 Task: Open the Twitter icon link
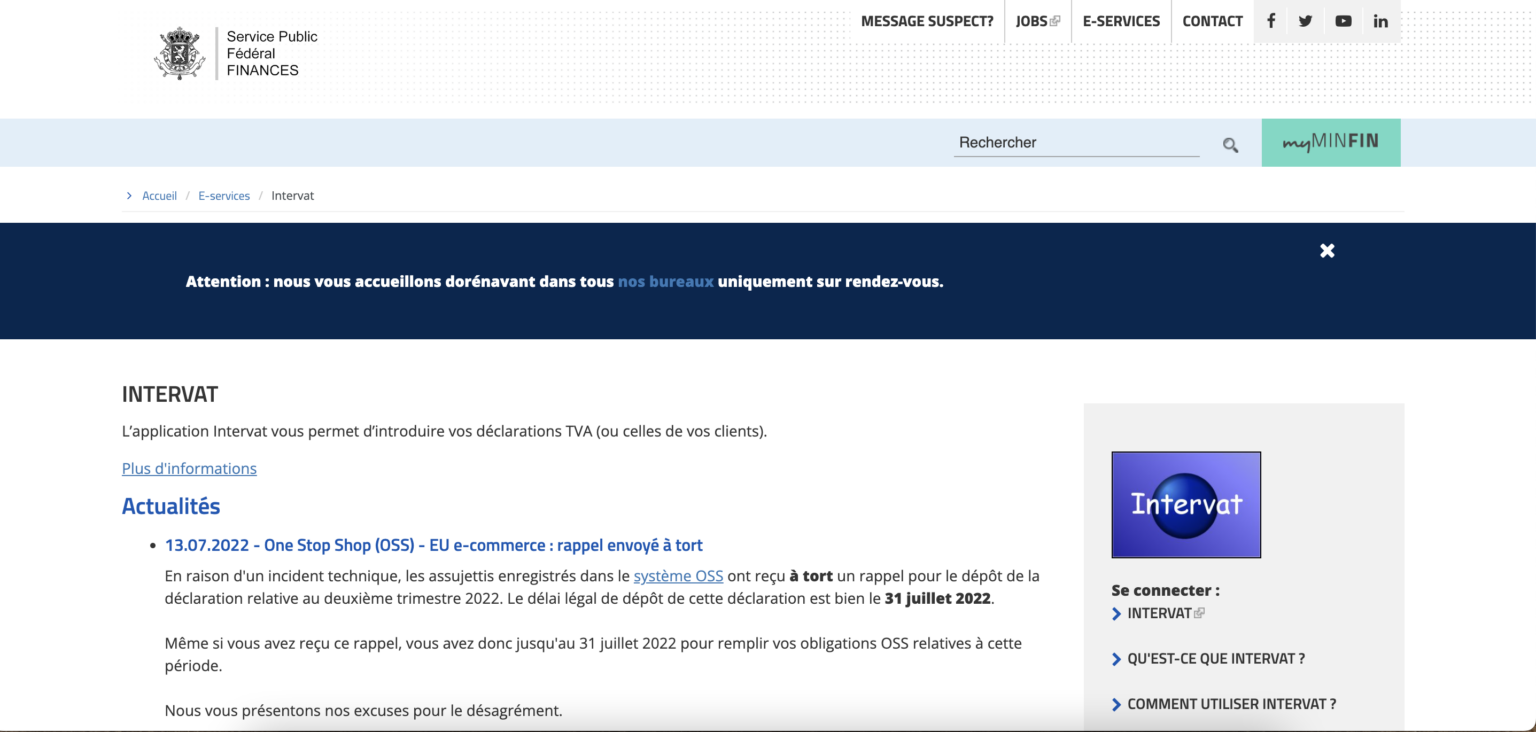[x=1305, y=20]
